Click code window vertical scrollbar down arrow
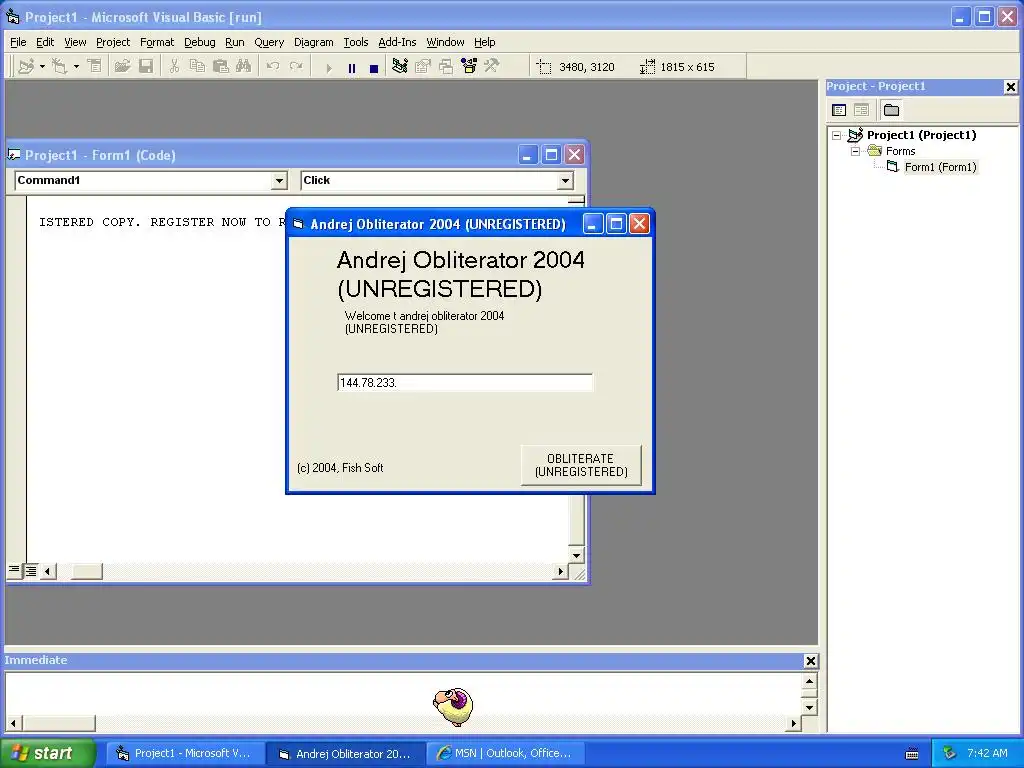 coord(576,556)
